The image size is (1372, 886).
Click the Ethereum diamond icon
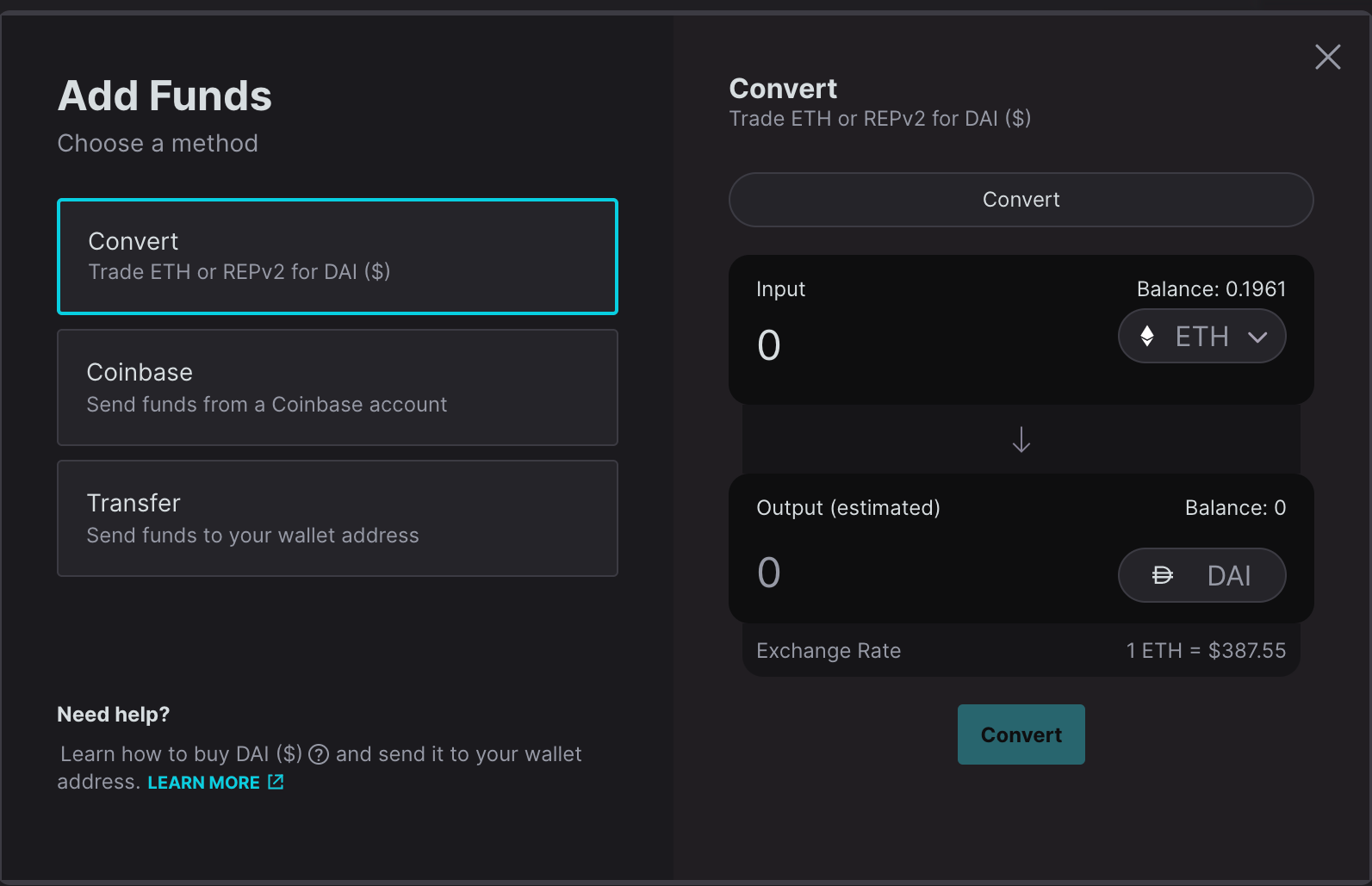(x=1147, y=336)
